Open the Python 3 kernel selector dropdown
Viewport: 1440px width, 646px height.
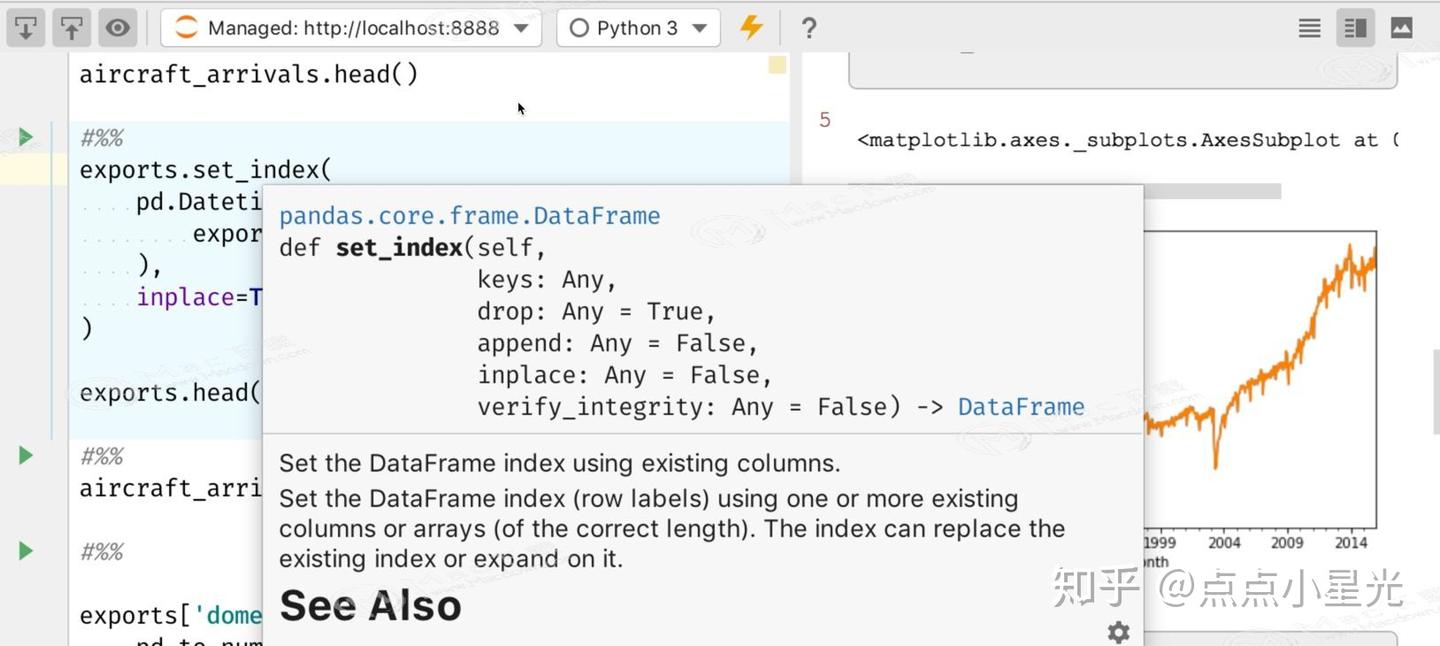click(637, 27)
